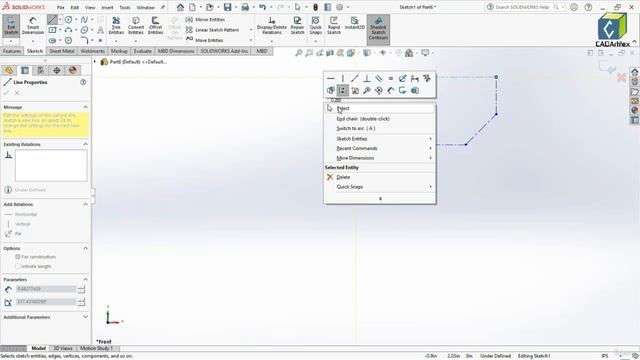640x360 pixels.
Task: Click the Exit Sketch icon
Action: click(11, 26)
